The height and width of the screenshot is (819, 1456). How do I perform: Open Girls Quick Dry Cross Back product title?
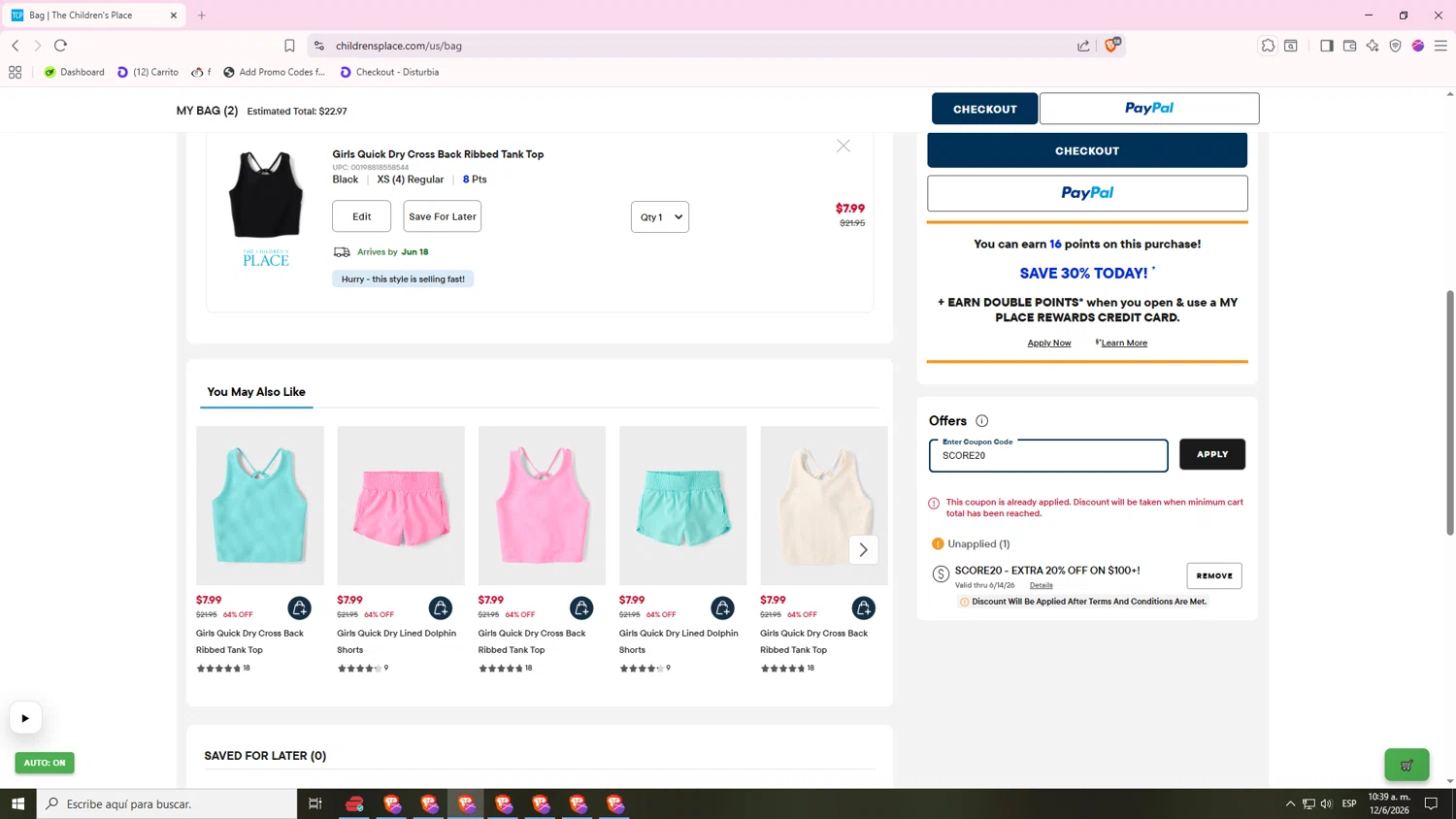[438, 154]
